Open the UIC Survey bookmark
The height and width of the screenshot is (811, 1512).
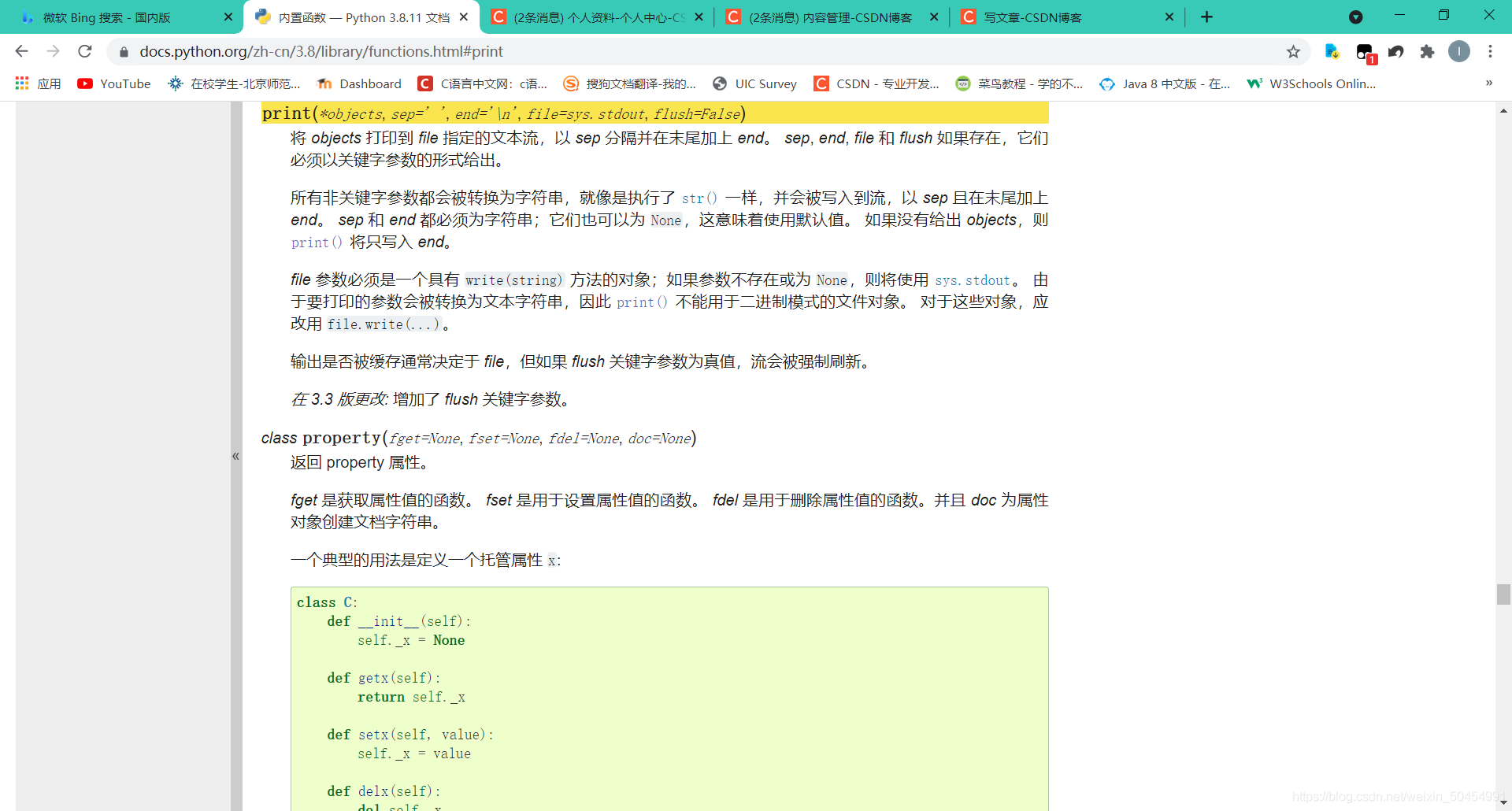click(x=754, y=83)
